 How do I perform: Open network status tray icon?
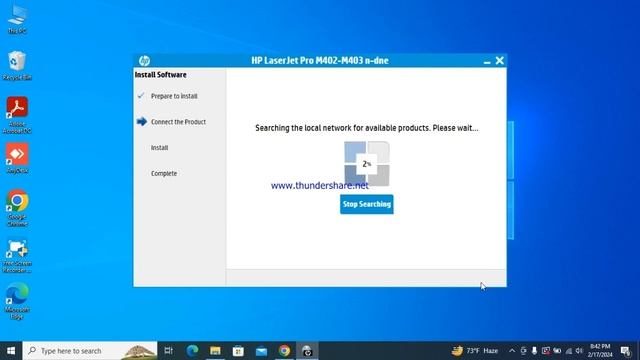point(569,351)
